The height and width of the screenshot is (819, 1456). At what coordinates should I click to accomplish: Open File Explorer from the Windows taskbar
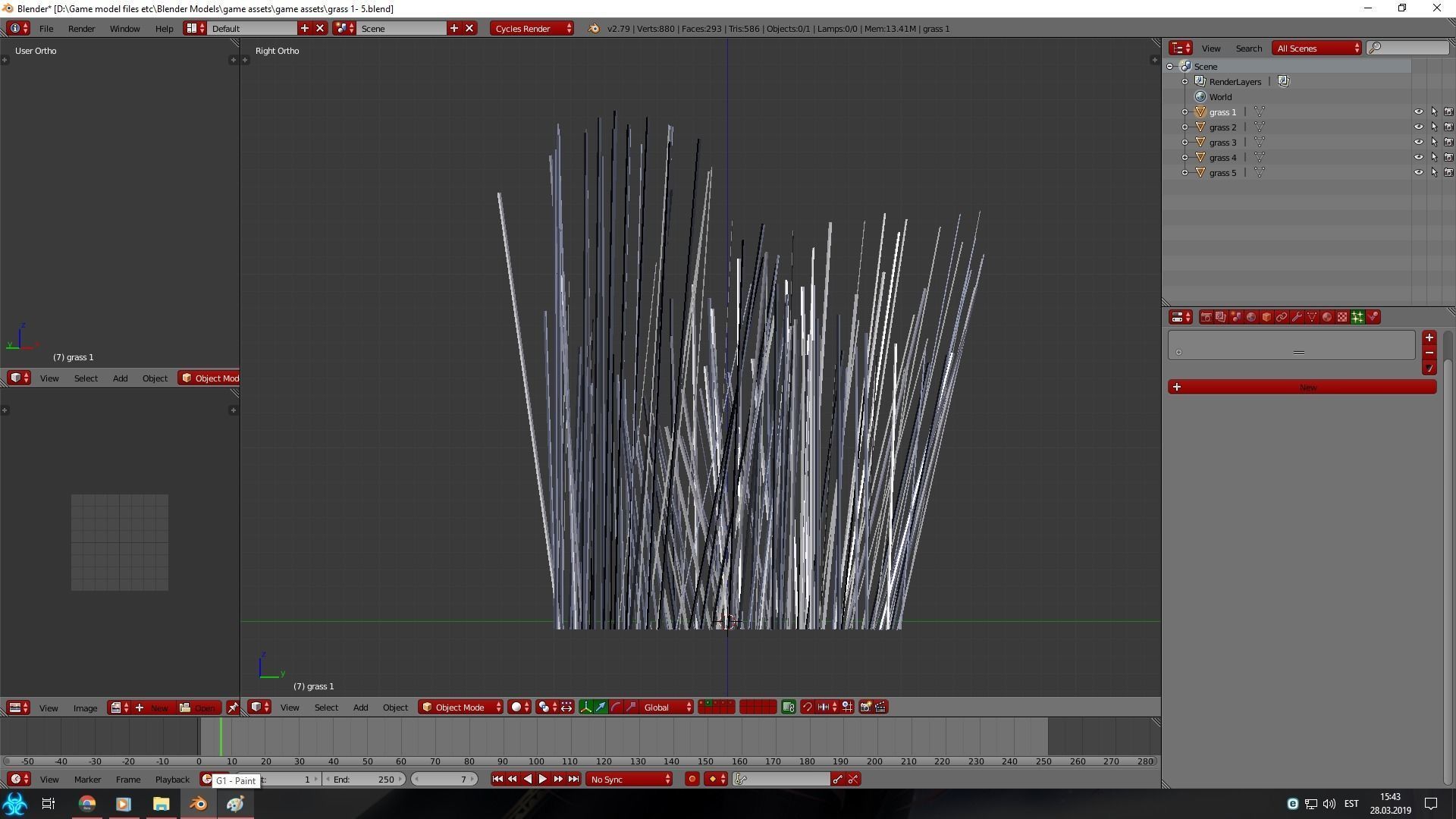coord(161,804)
